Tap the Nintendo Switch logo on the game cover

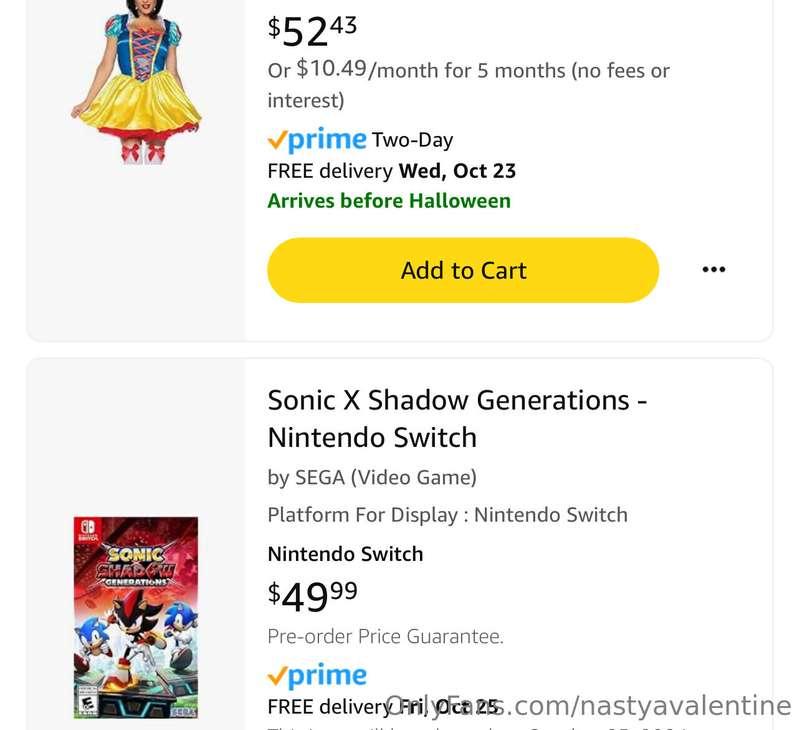[x=88, y=529]
